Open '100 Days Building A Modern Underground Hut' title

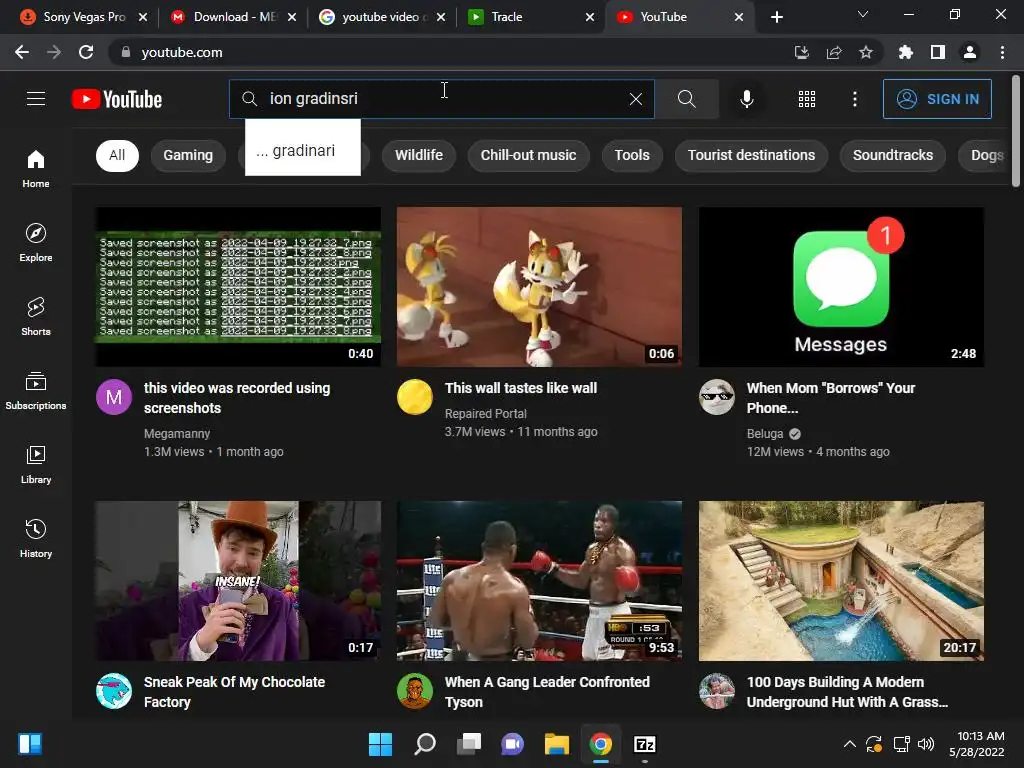click(847, 692)
